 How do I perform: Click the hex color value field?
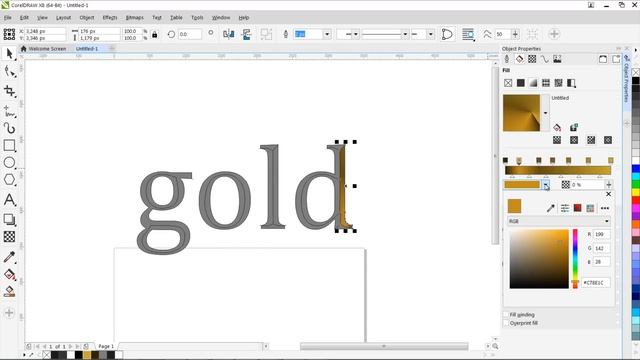(x=596, y=282)
